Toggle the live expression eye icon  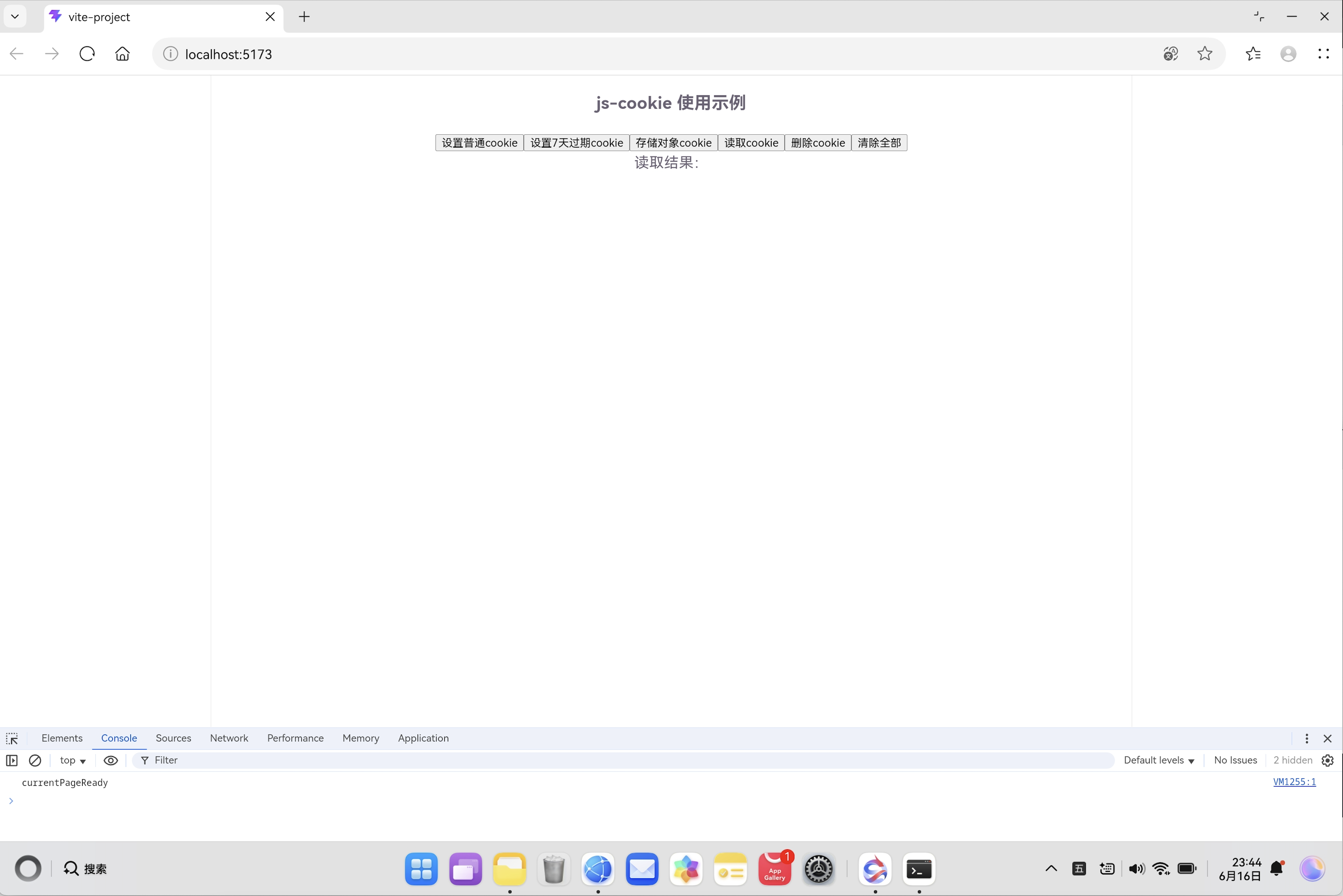coord(111,760)
